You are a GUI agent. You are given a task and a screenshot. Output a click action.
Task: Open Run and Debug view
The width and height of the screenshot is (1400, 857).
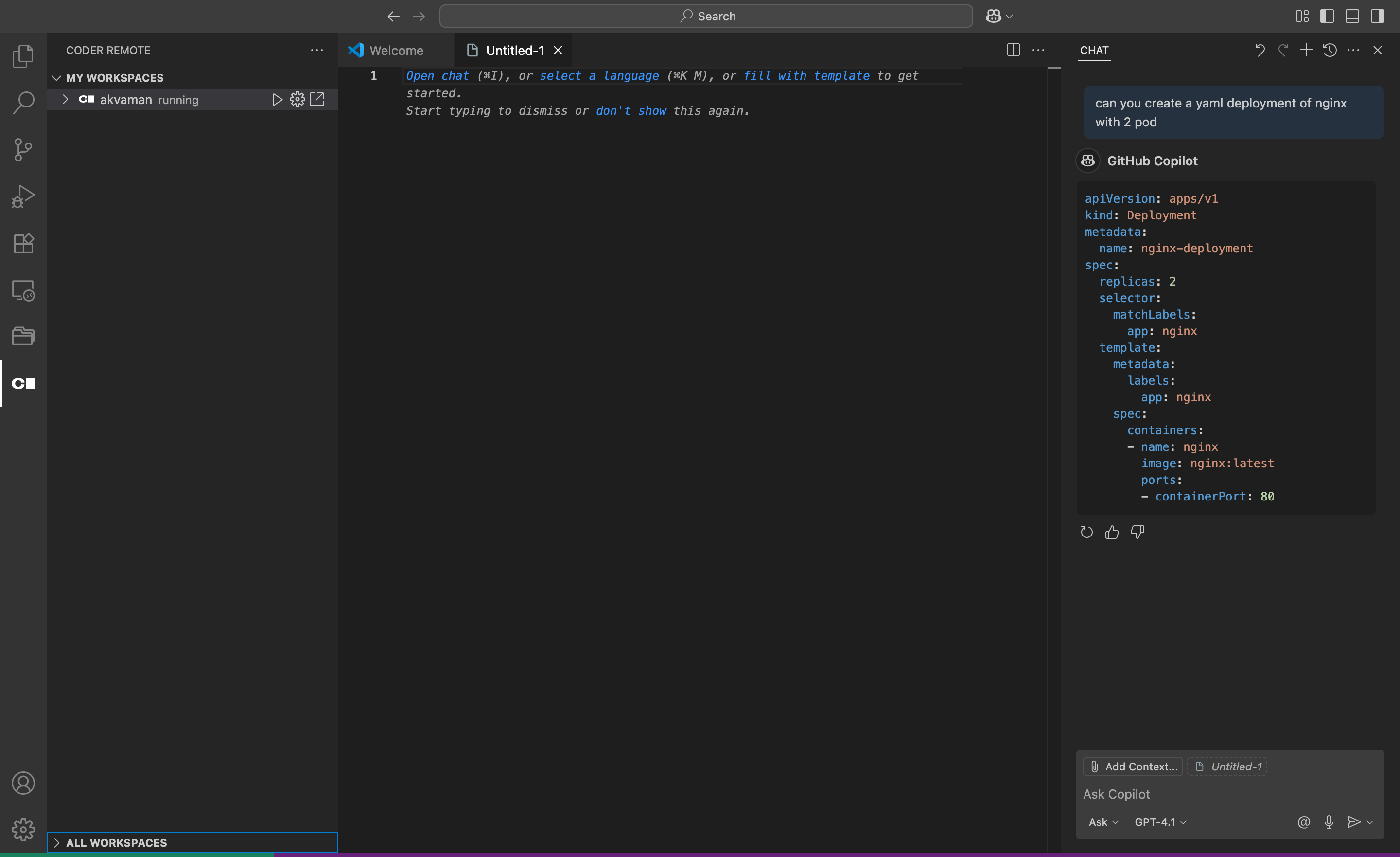click(x=23, y=197)
